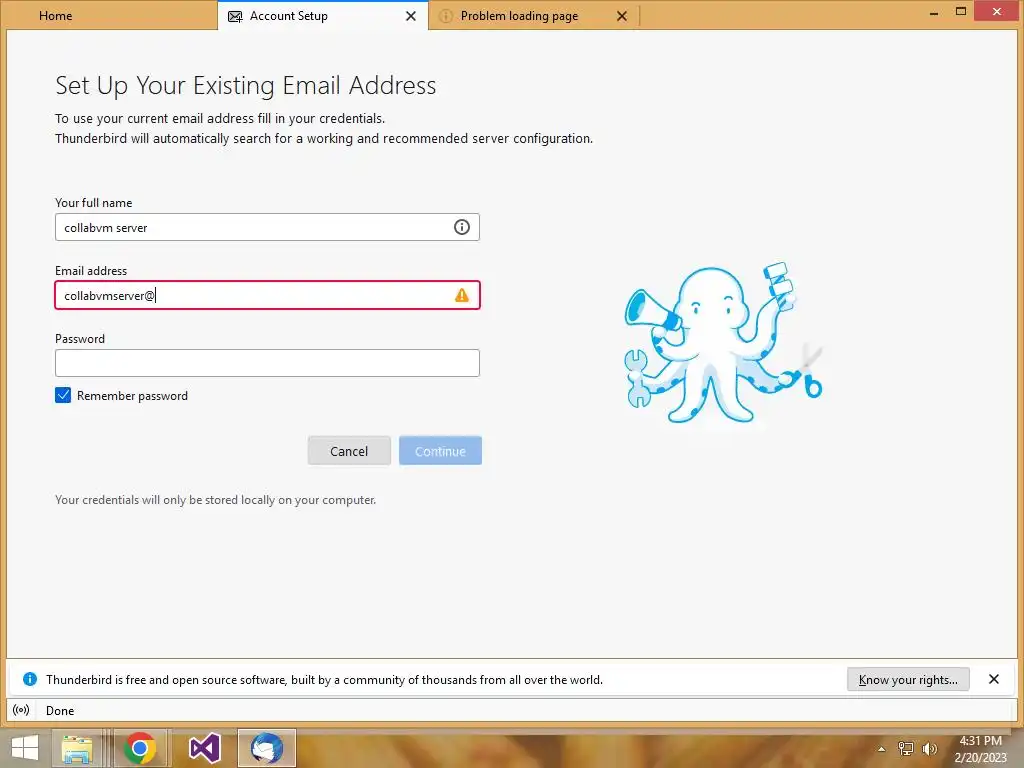Click the warning icon in email address field

pyautogui.click(x=462, y=295)
